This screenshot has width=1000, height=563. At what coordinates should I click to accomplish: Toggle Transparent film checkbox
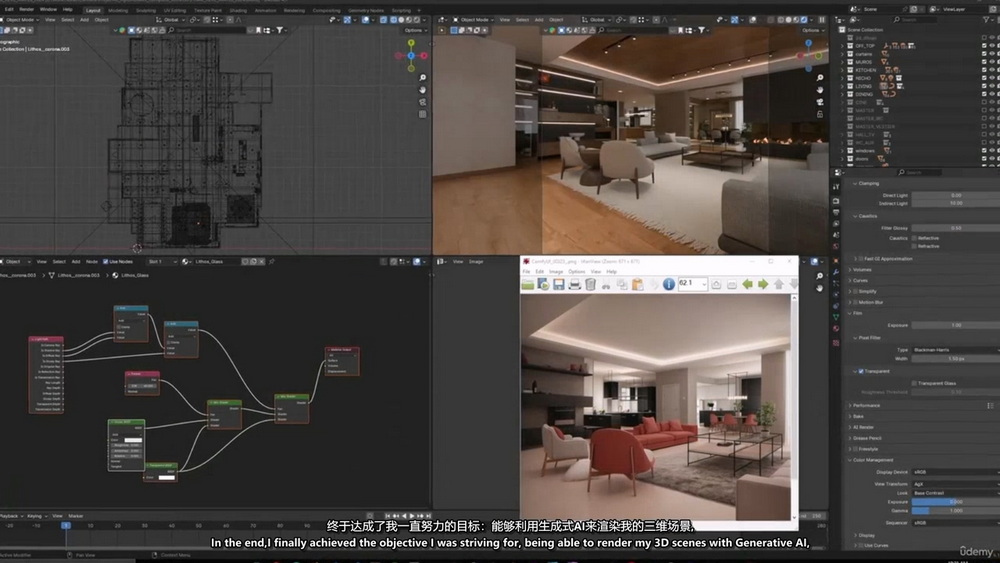tap(861, 371)
